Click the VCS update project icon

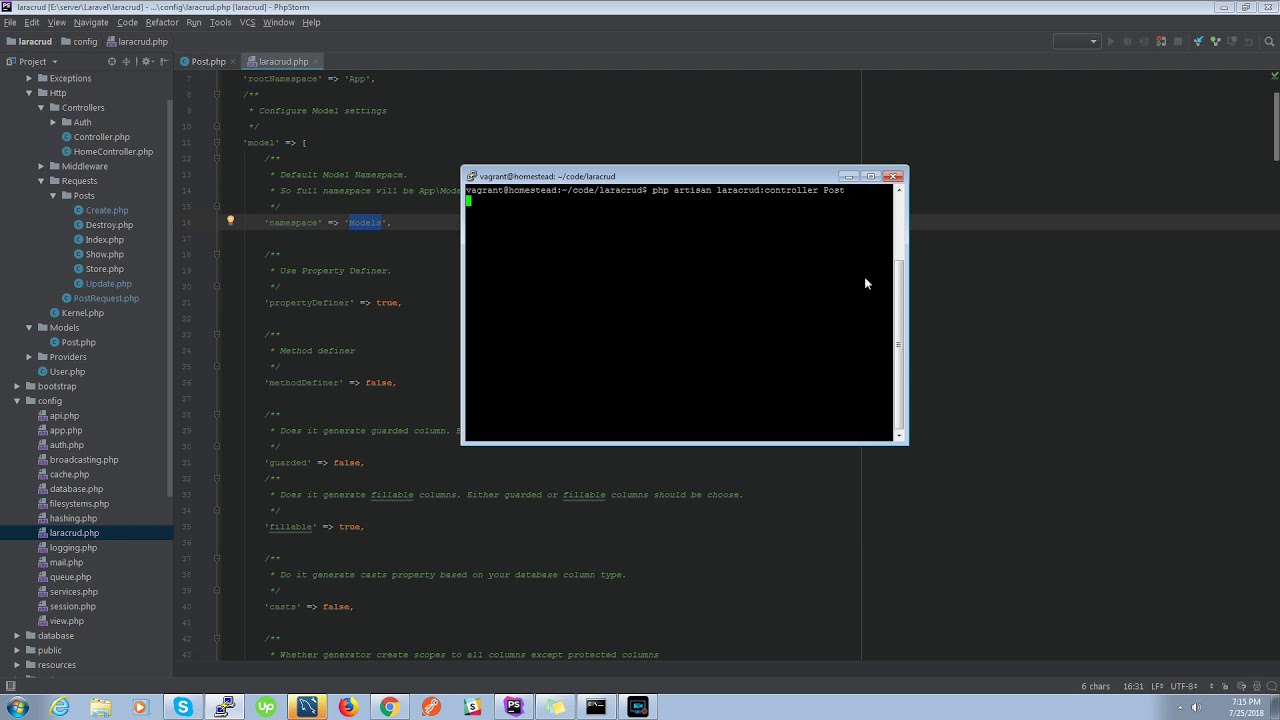(1198, 42)
